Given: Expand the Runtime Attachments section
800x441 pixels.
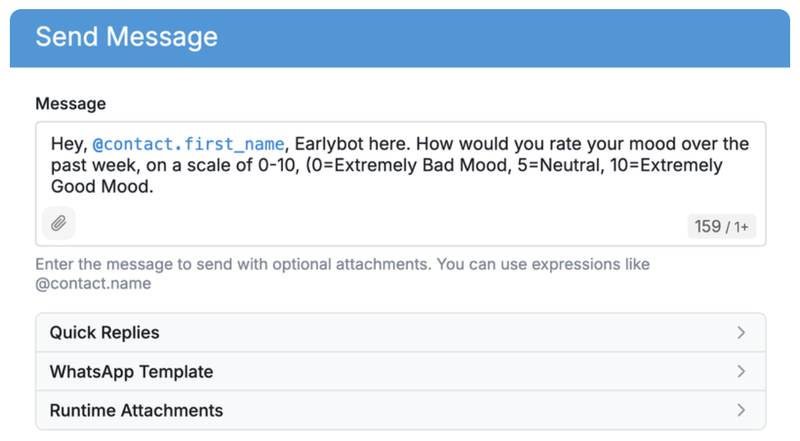Looking at the screenshot, I should (401, 410).
